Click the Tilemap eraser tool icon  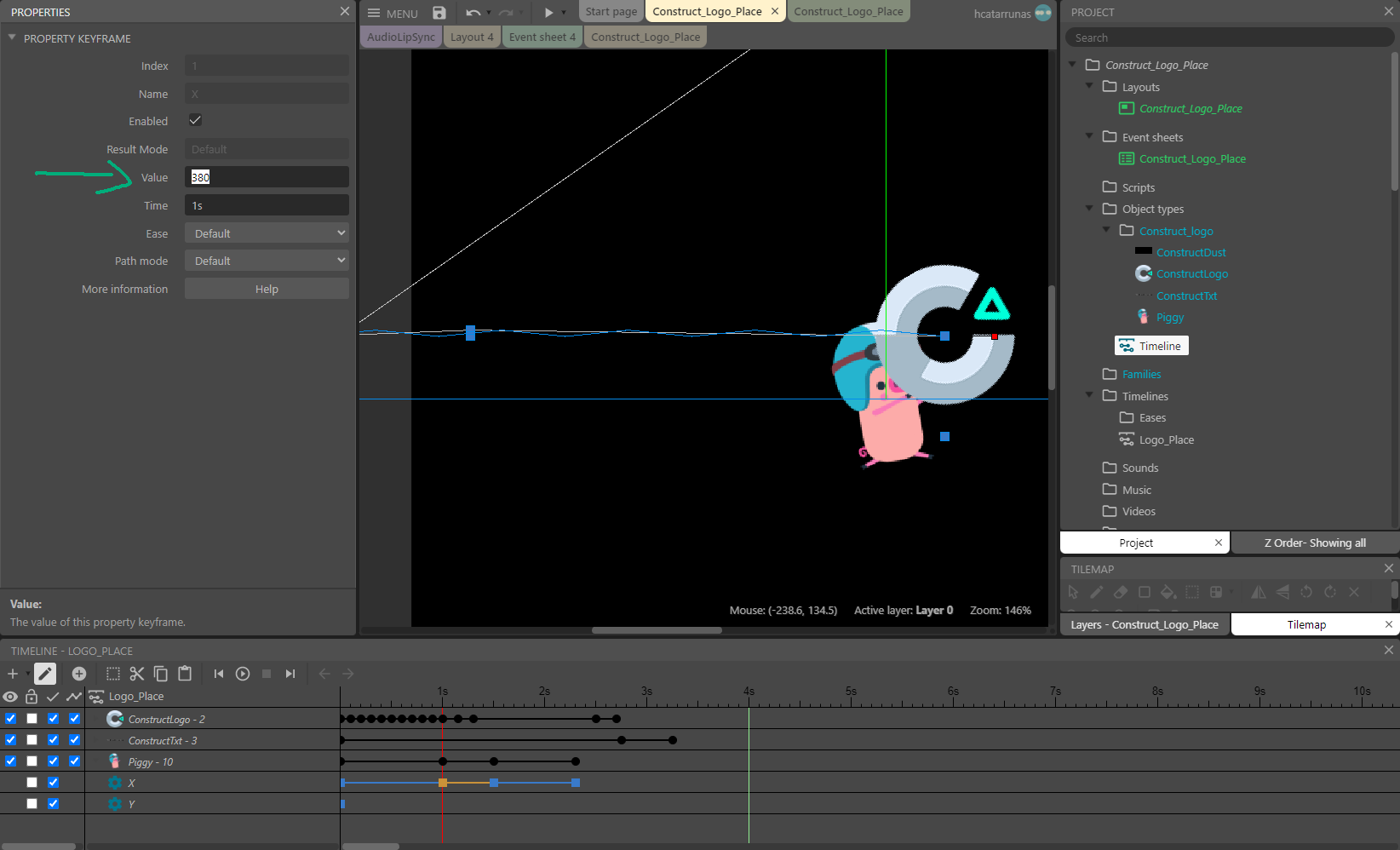(x=1121, y=592)
